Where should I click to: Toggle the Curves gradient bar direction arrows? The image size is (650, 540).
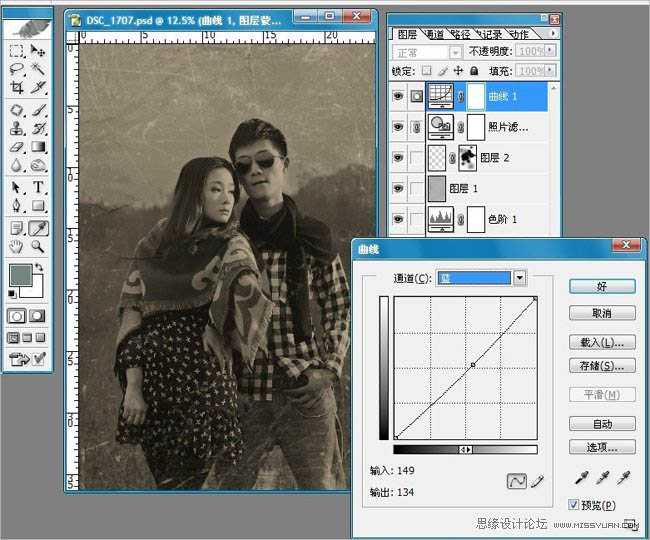pos(465,450)
